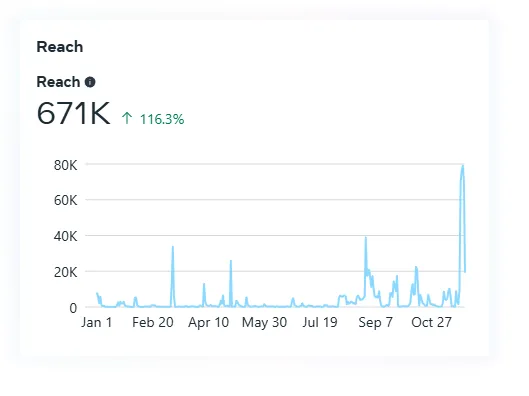Click the chart spike near Sep 7
Image resolution: width=529 pixels, height=396 pixels.
click(366, 239)
